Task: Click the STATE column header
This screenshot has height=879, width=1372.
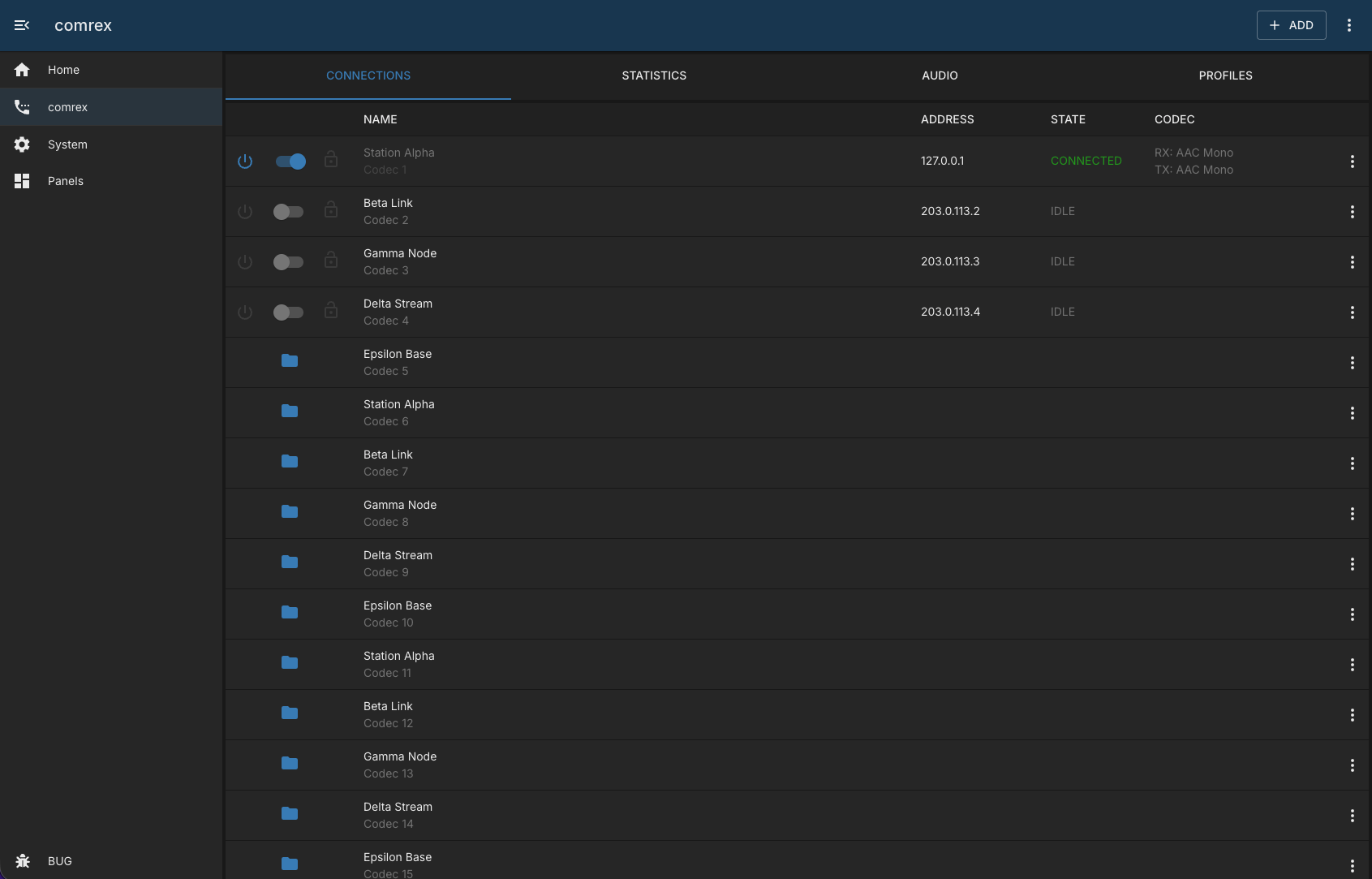Action: point(1068,119)
